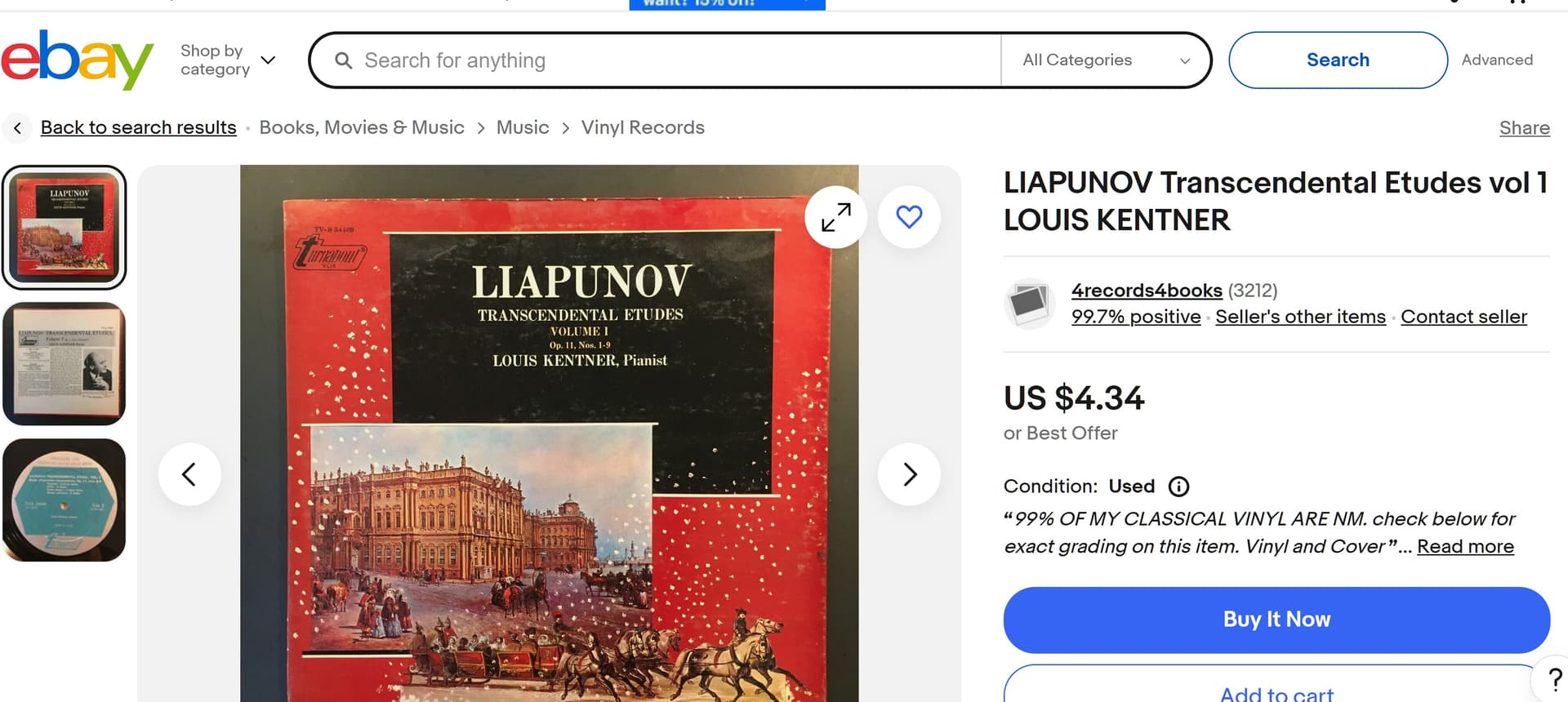Open Read more for condition description

click(1465, 546)
